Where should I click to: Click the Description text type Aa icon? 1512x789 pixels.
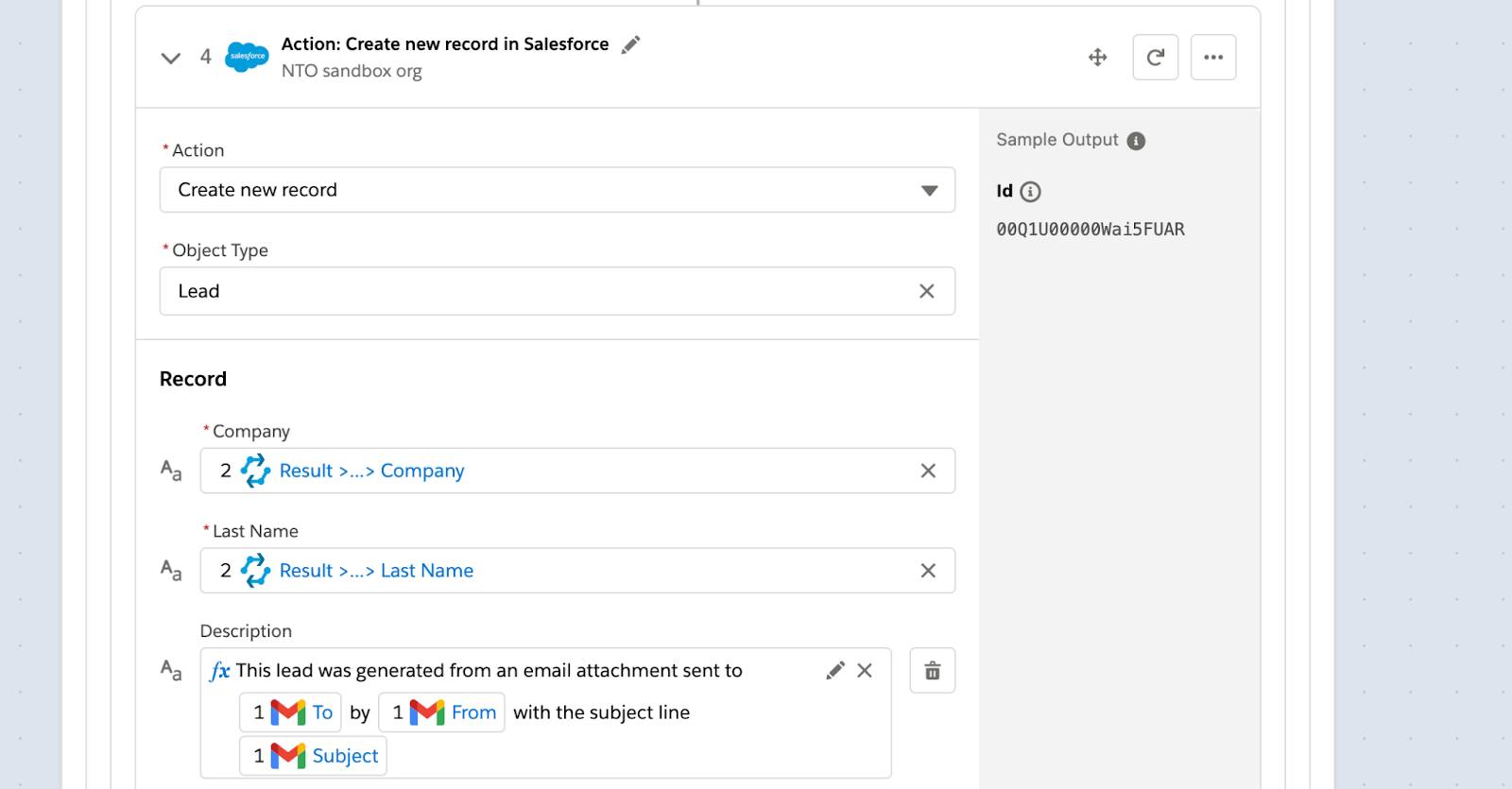pyautogui.click(x=171, y=671)
